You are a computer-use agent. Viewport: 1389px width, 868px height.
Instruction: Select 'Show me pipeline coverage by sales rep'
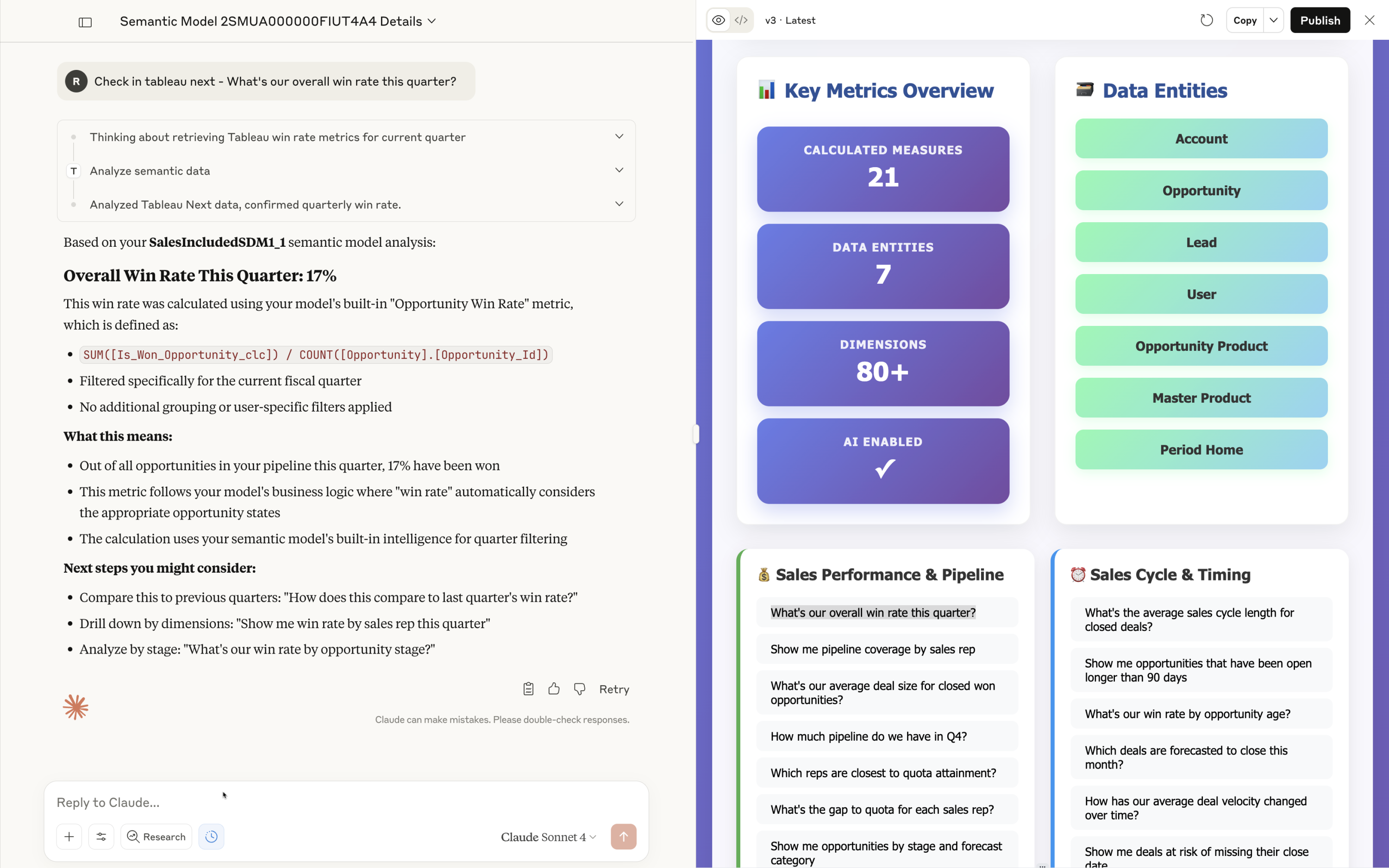click(872, 649)
